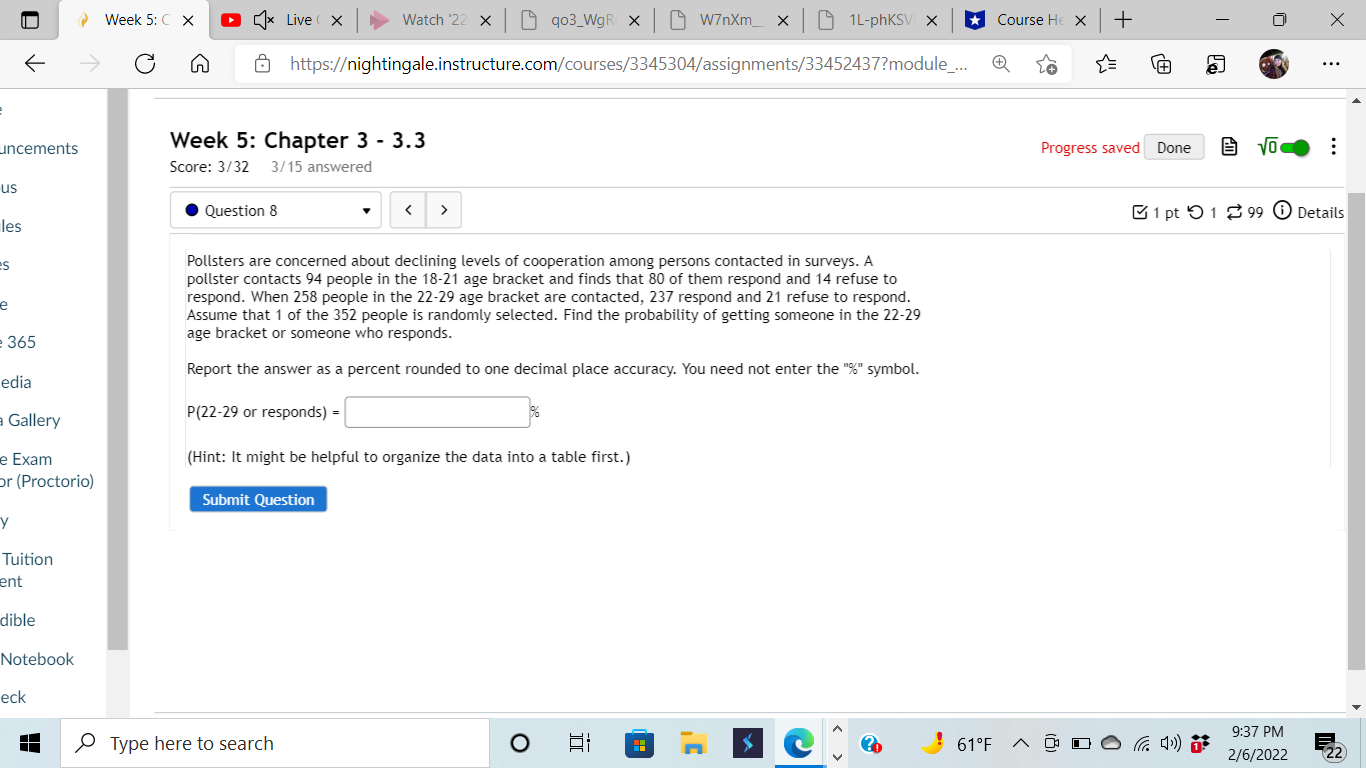The width and height of the screenshot is (1366, 768).
Task: Click the Done button
Action: [x=1174, y=147]
